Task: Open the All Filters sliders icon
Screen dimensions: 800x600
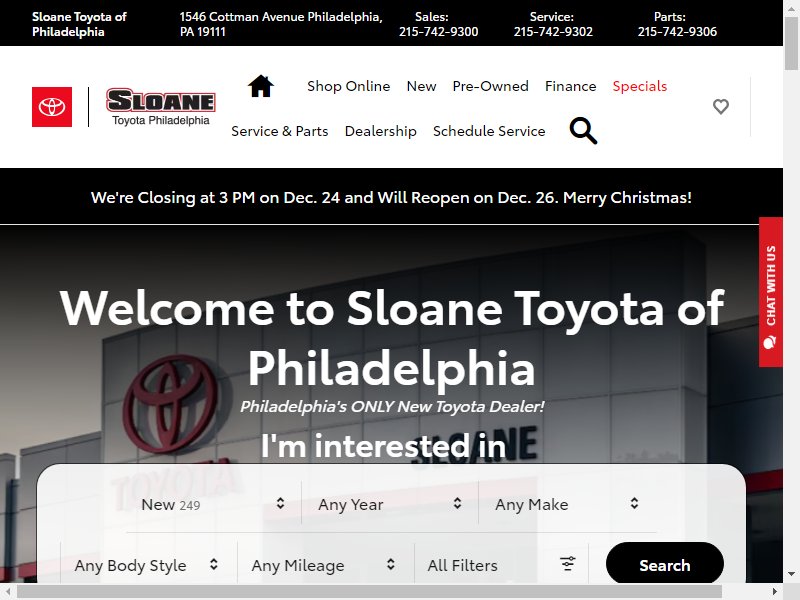Action: point(567,563)
